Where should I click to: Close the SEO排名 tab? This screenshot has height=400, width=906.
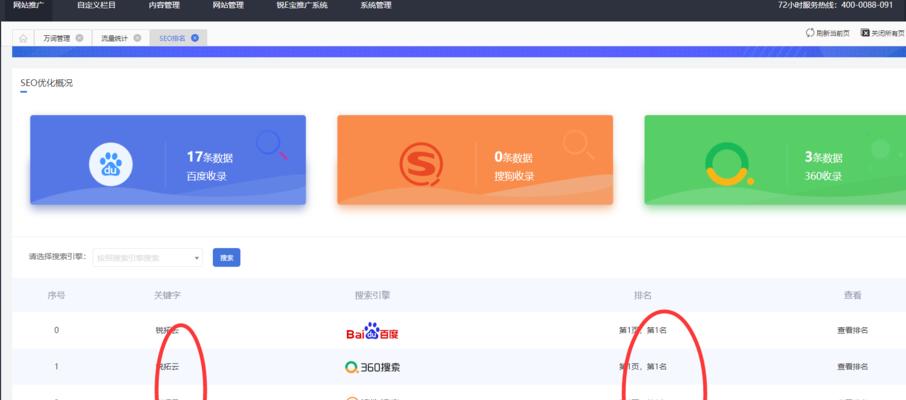pos(195,38)
